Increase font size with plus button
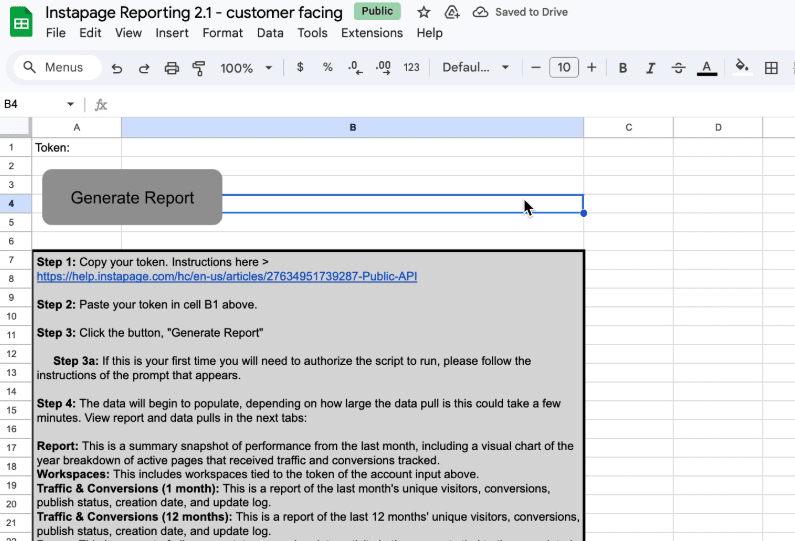795x541 pixels. click(592, 67)
